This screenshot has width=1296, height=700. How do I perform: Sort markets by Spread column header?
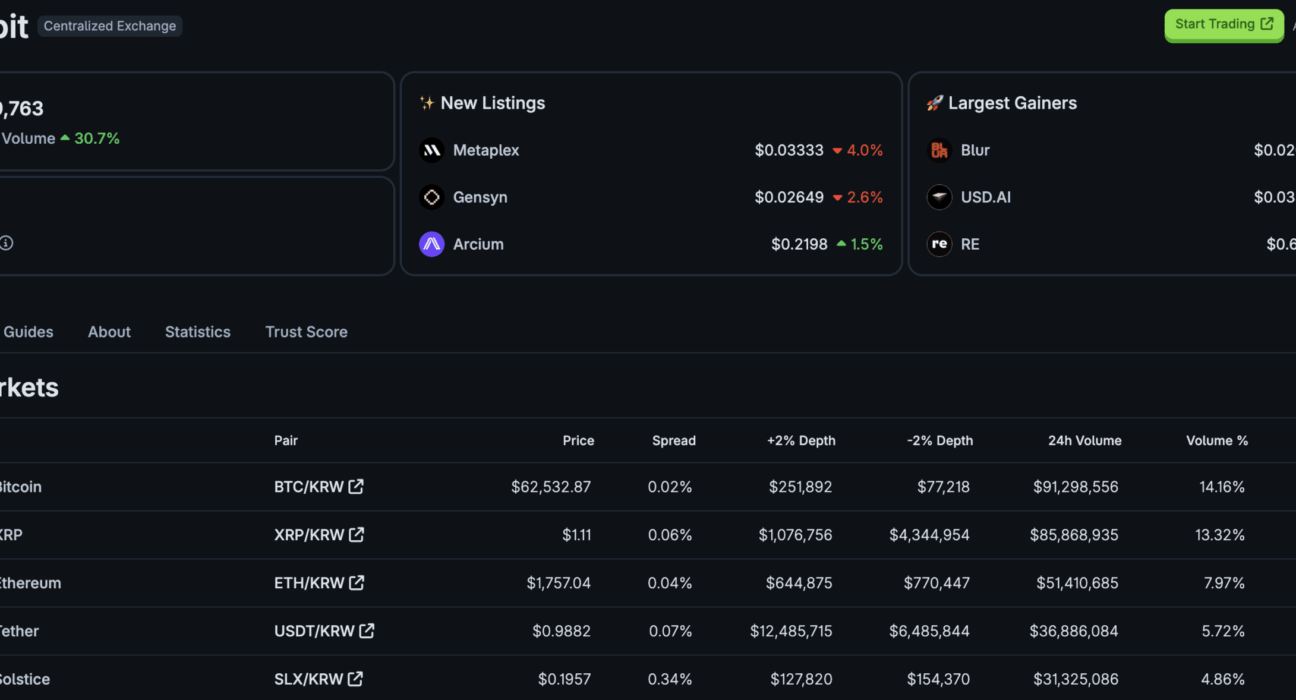pos(674,441)
